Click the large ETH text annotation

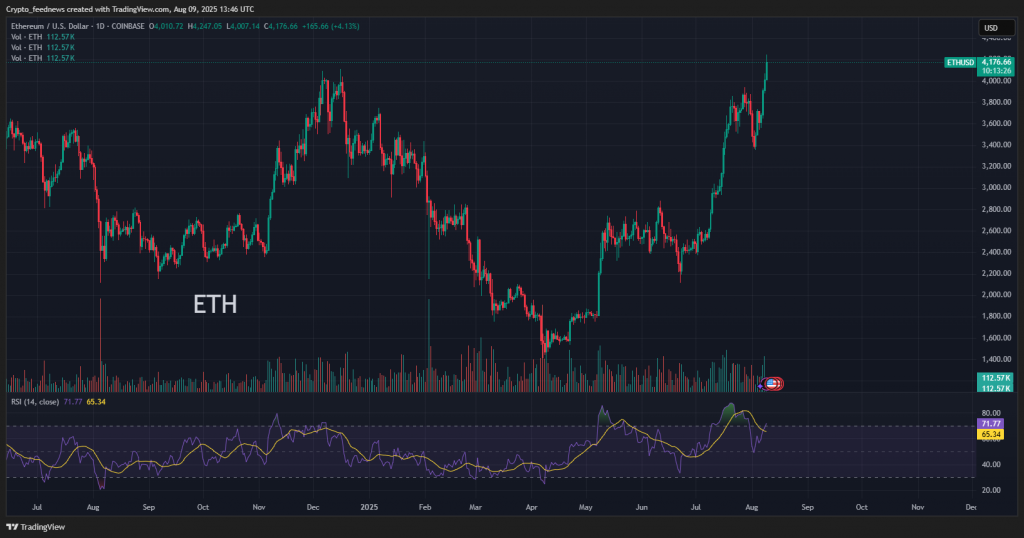[215, 305]
